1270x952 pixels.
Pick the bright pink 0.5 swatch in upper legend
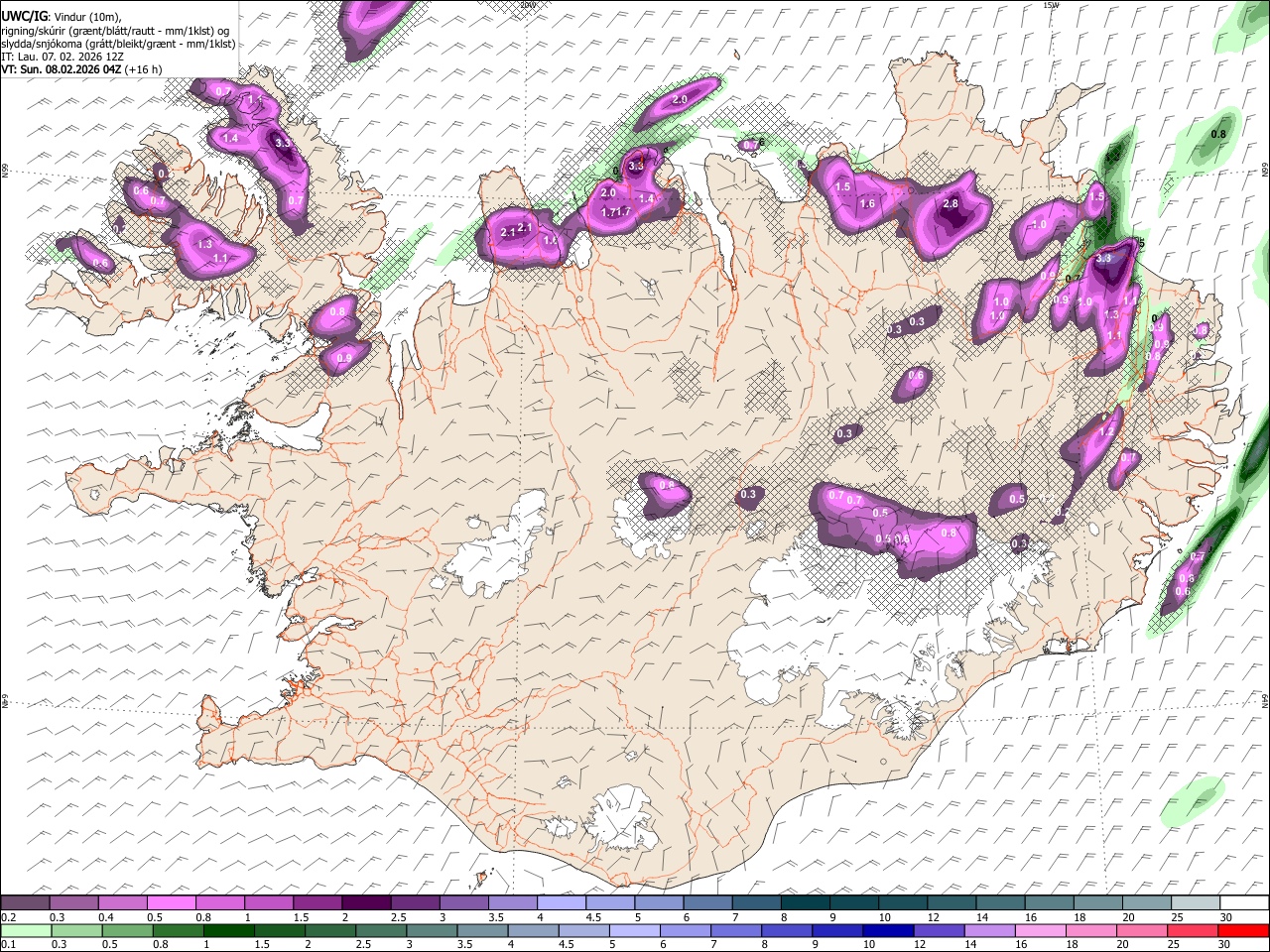(171, 902)
